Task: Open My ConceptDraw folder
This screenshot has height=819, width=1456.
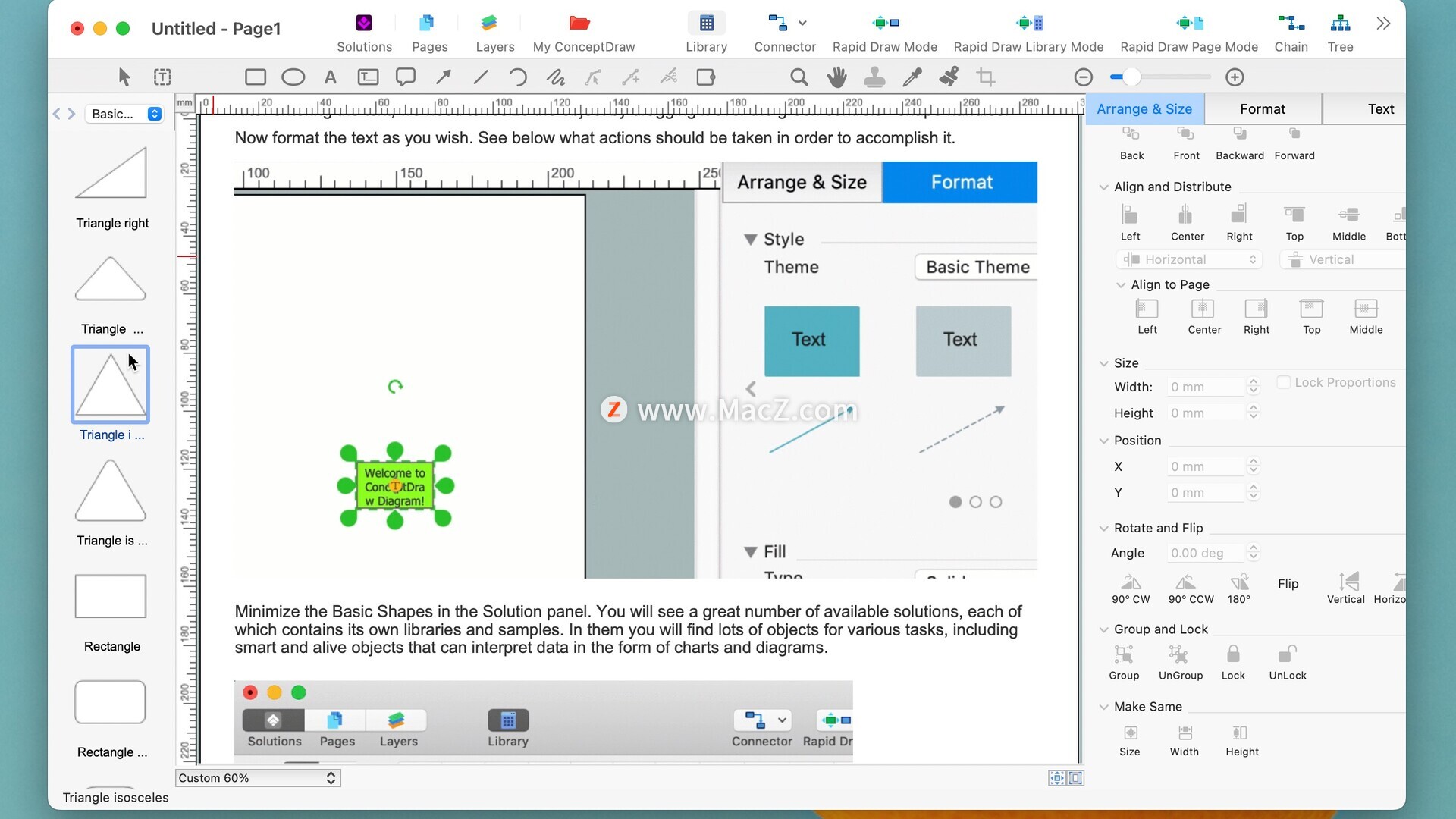Action: (583, 33)
